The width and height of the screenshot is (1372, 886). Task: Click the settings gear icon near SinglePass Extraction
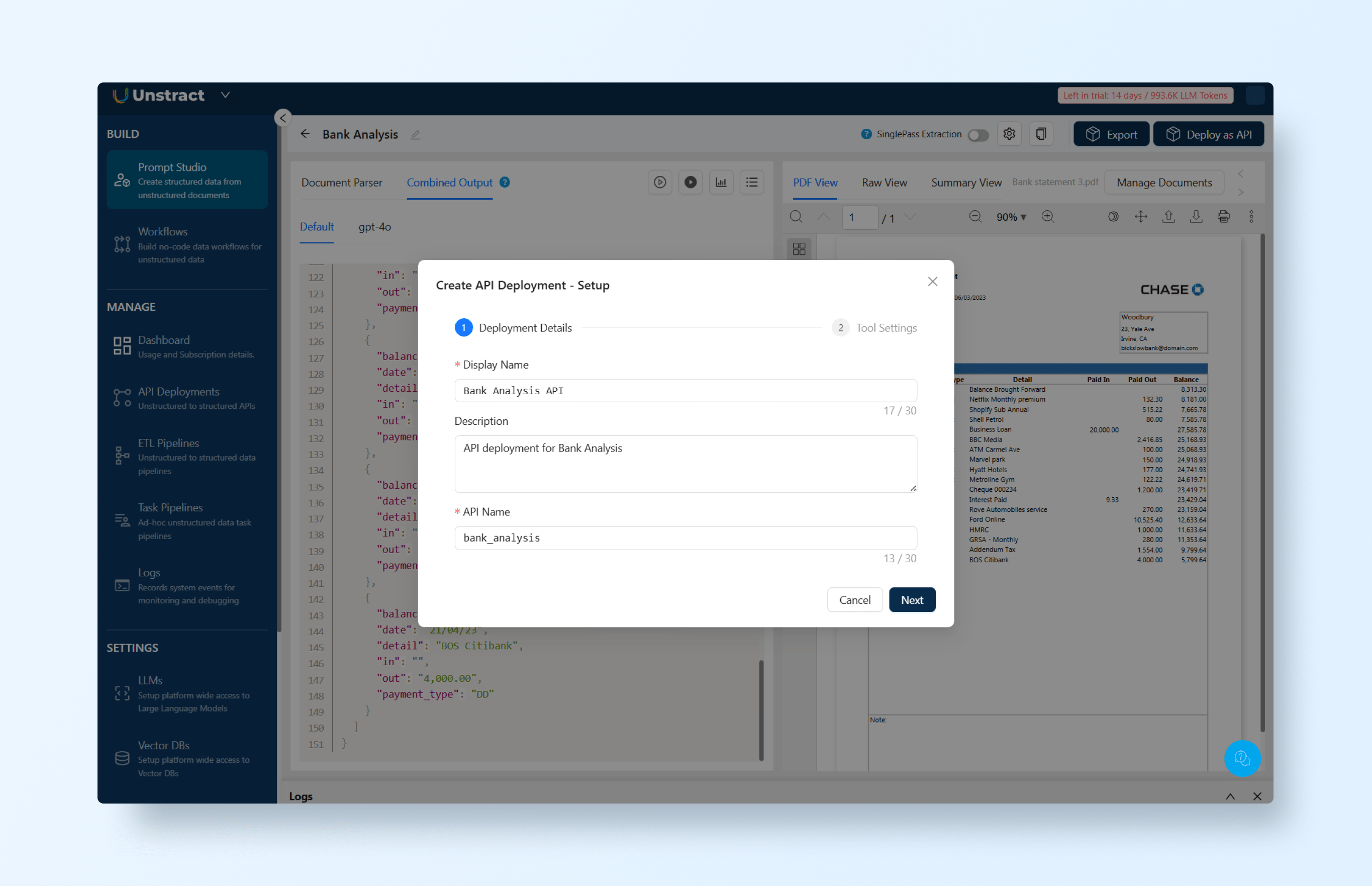click(x=1009, y=134)
